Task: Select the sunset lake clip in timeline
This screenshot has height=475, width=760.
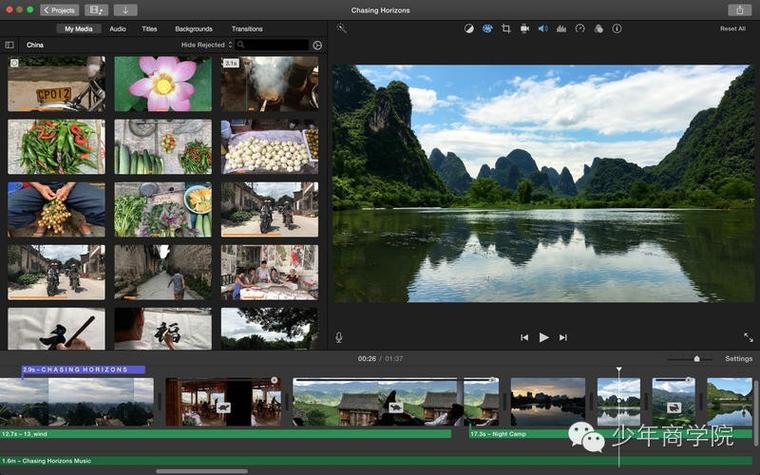Action: (548, 402)
